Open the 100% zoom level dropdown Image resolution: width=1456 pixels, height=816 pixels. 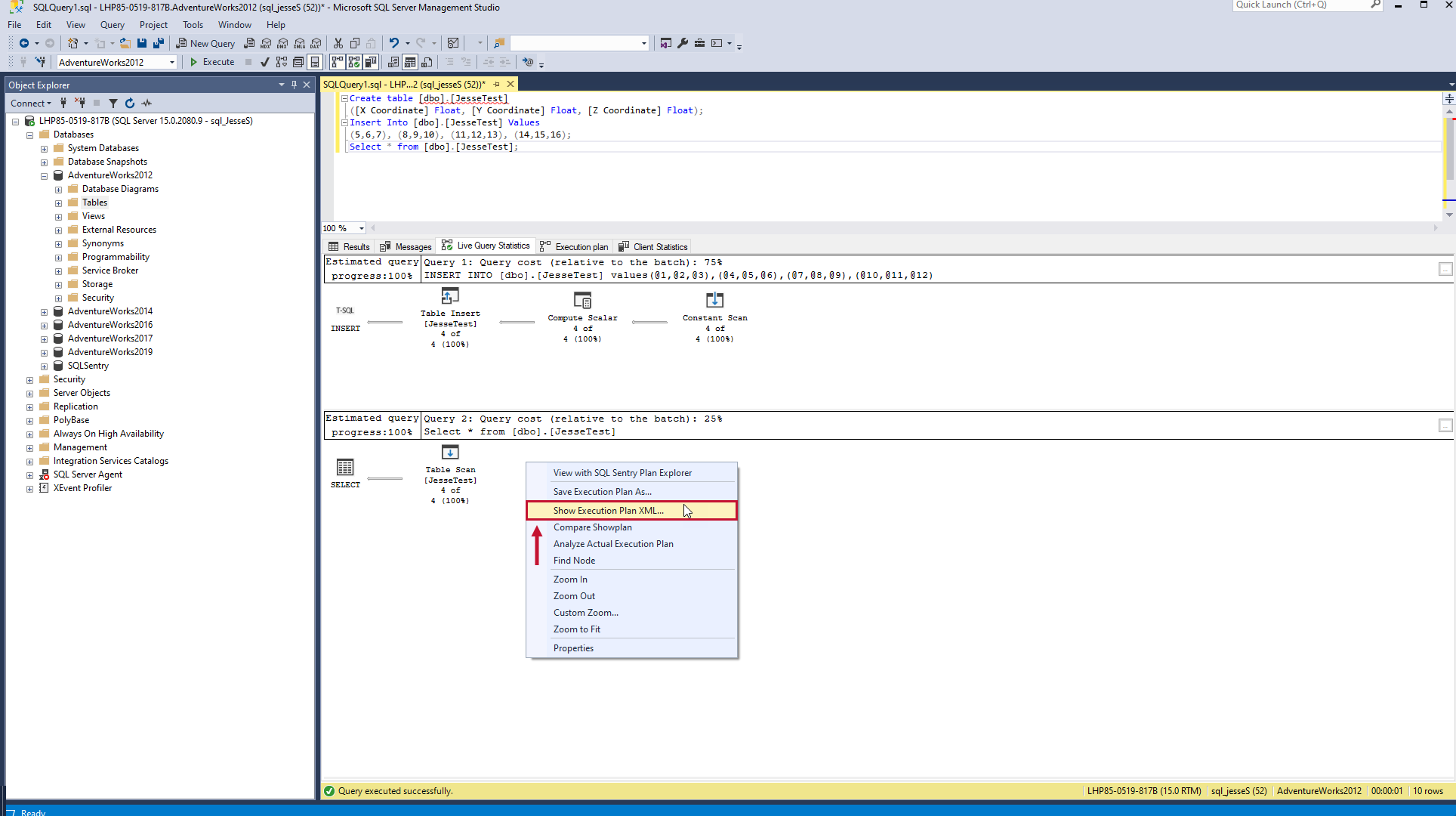(x=360, y=228)
